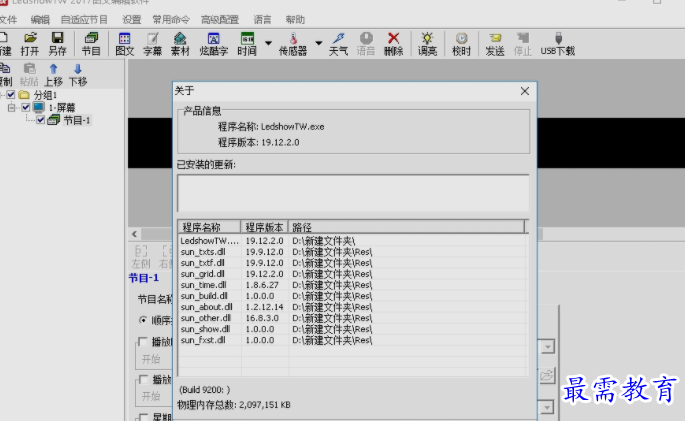Image resolution: width=685 pixels, height=421 pixels.
Task: Click the 传感器 sensor icon
Action: pos(293,44)
